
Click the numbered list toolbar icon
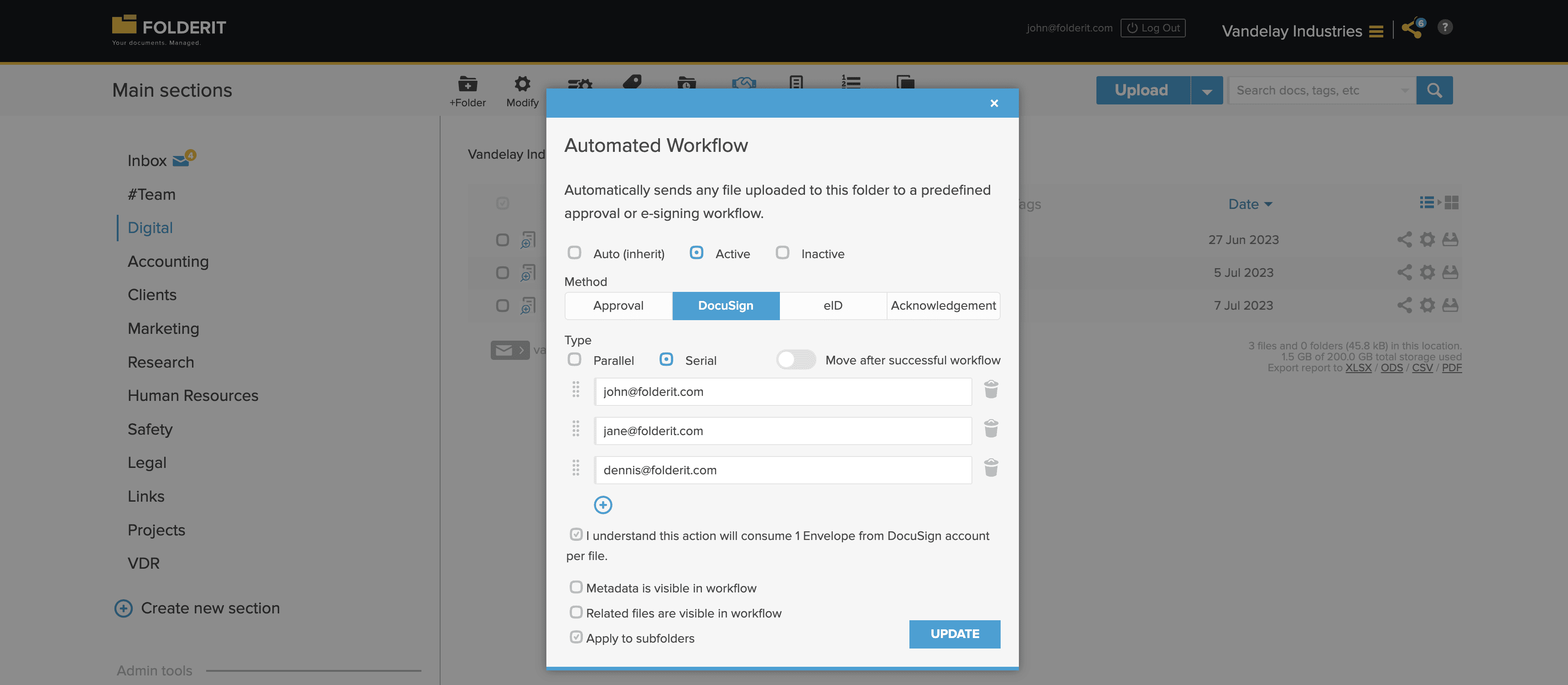tap(850, 82)
